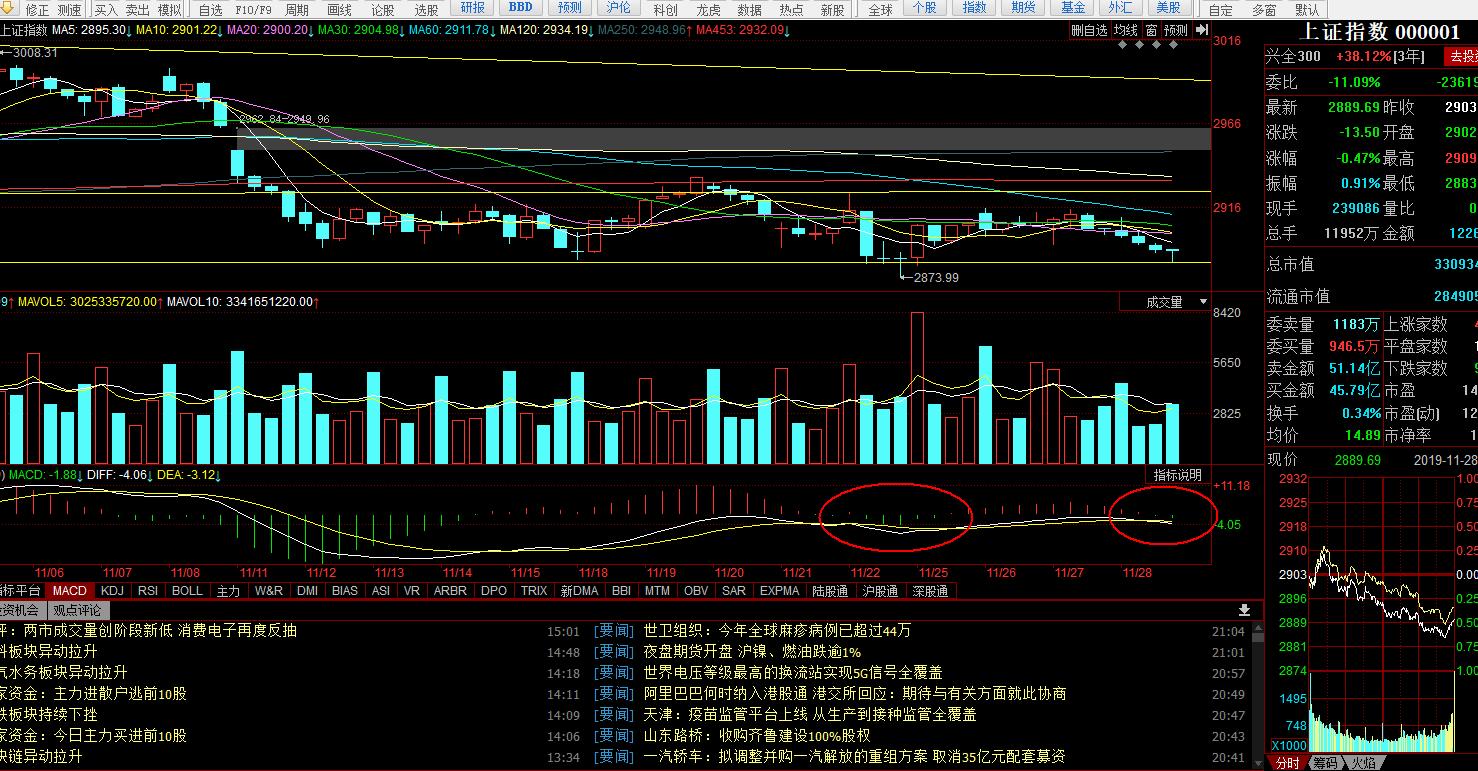Switch to the KDJ indicator tab
The image size is (1478, 771).
[x=112, y=591]
